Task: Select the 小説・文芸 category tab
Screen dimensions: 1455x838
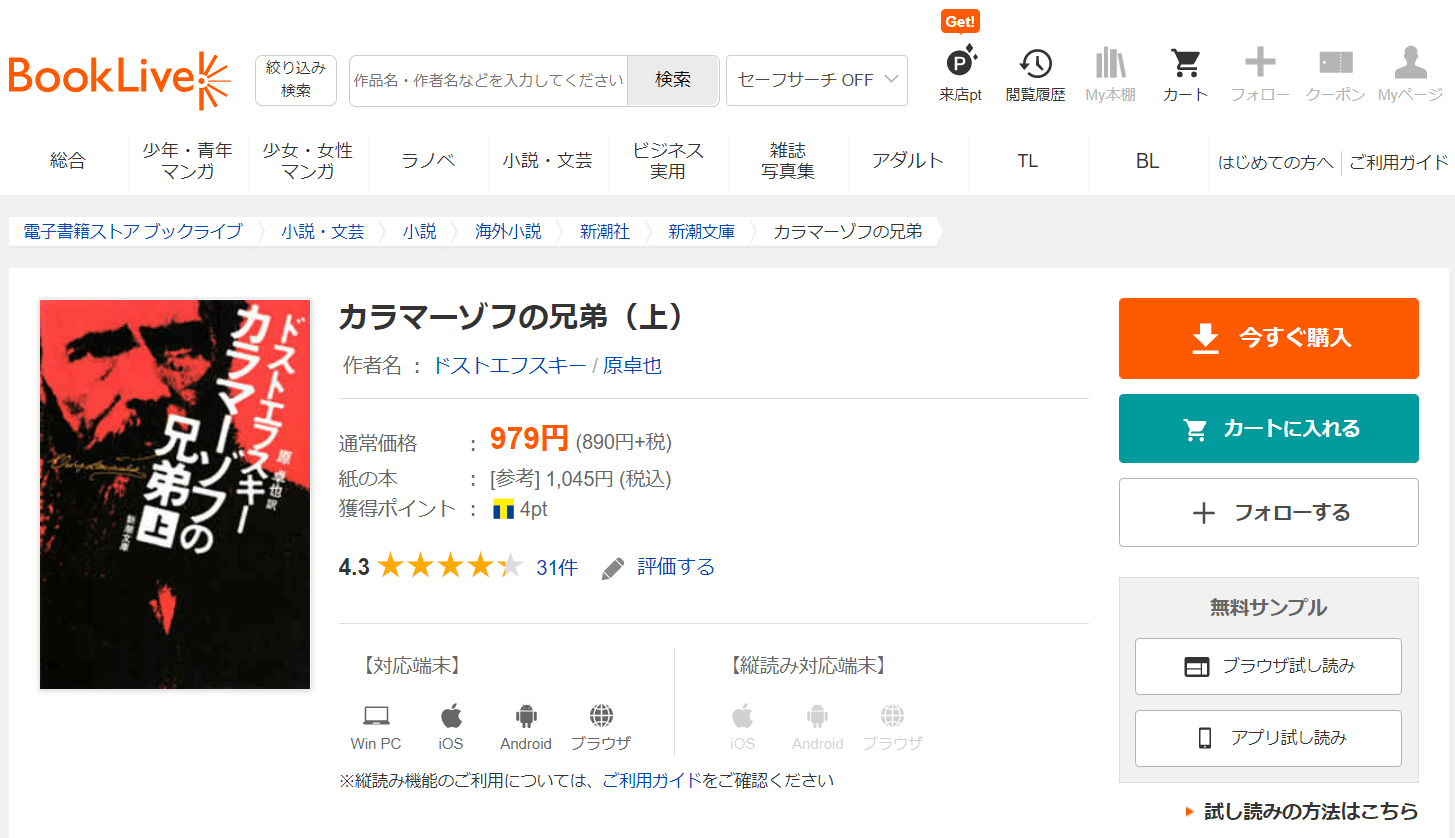Action: [547, 161]
